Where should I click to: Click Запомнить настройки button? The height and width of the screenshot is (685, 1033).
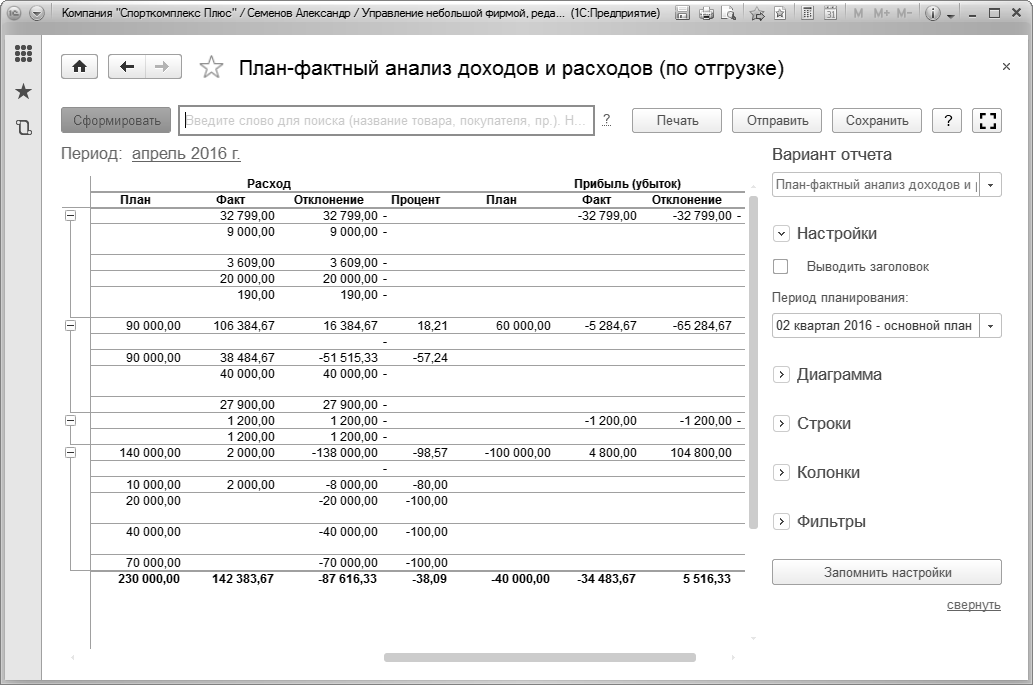tap(887, 572)
